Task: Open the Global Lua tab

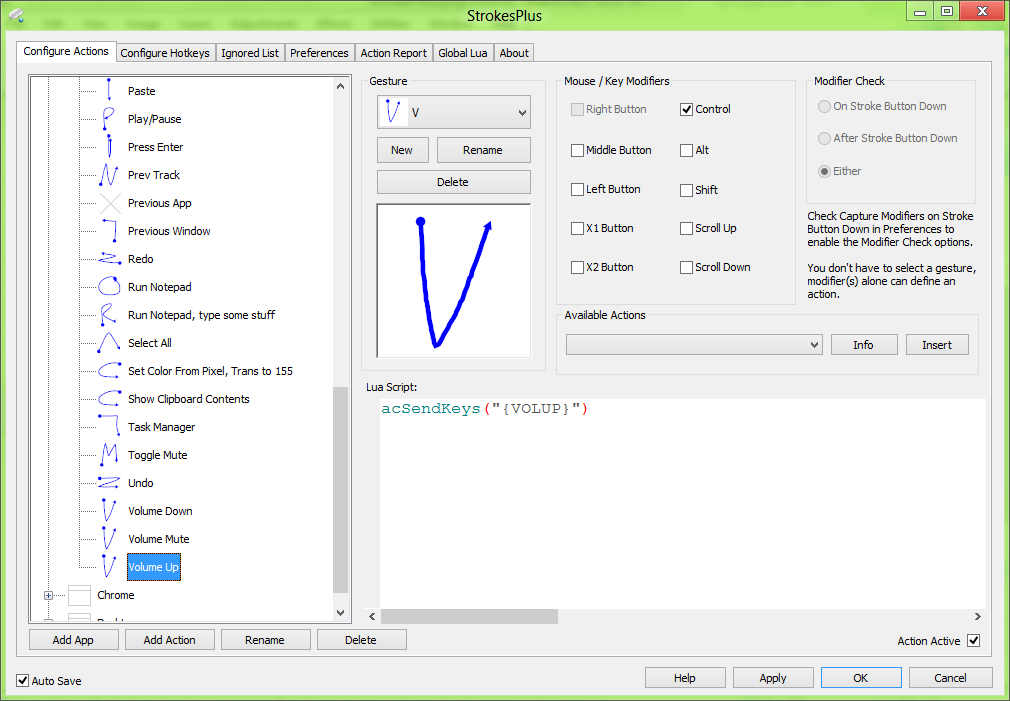Action: point(462,53)
